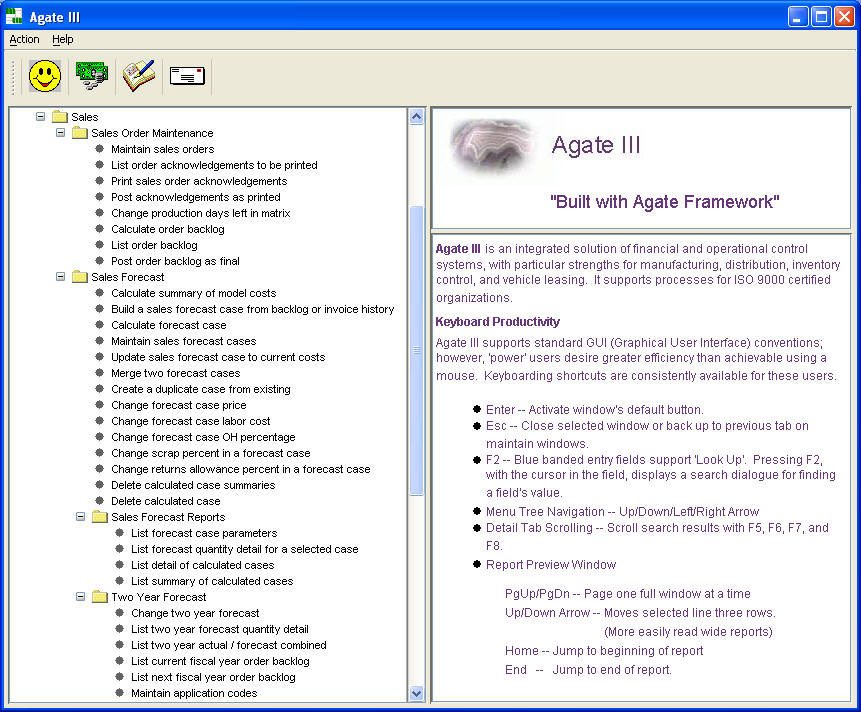This screenshot has width=861, height=712.
Task: Select Change scrap percent in a forecast case
Action: pos(210,453)
